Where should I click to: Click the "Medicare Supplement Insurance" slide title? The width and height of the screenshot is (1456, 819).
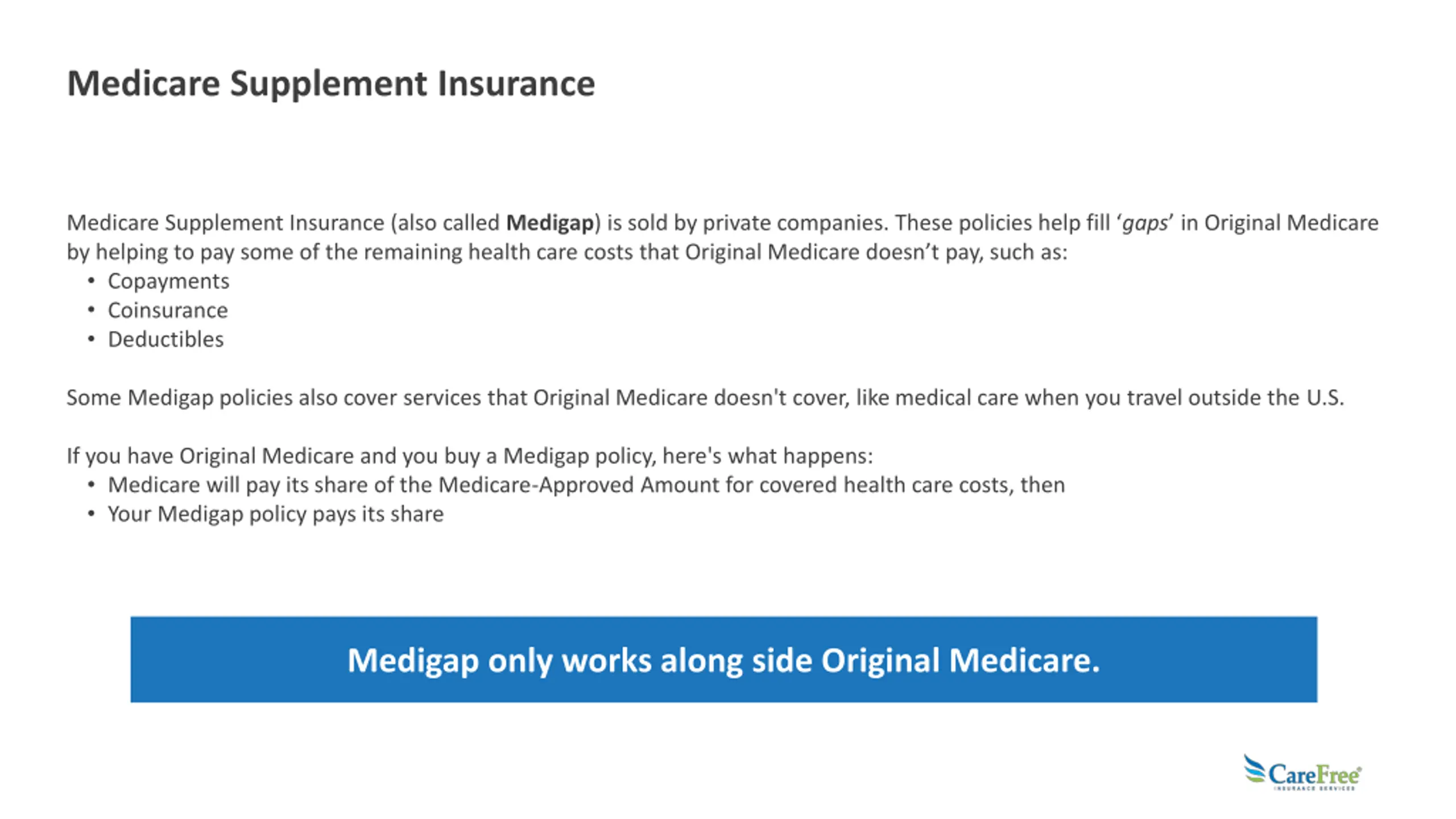tap(331, 84)
